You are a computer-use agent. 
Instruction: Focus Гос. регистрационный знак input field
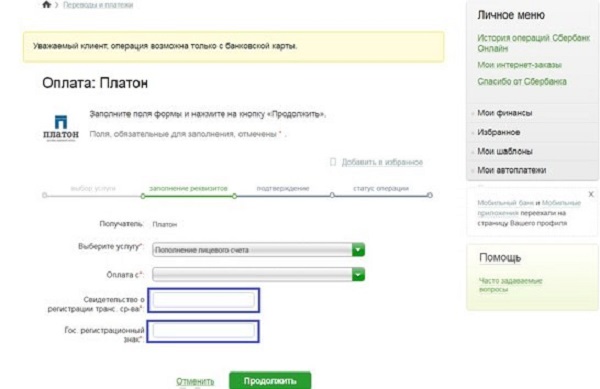coord(204,331)
